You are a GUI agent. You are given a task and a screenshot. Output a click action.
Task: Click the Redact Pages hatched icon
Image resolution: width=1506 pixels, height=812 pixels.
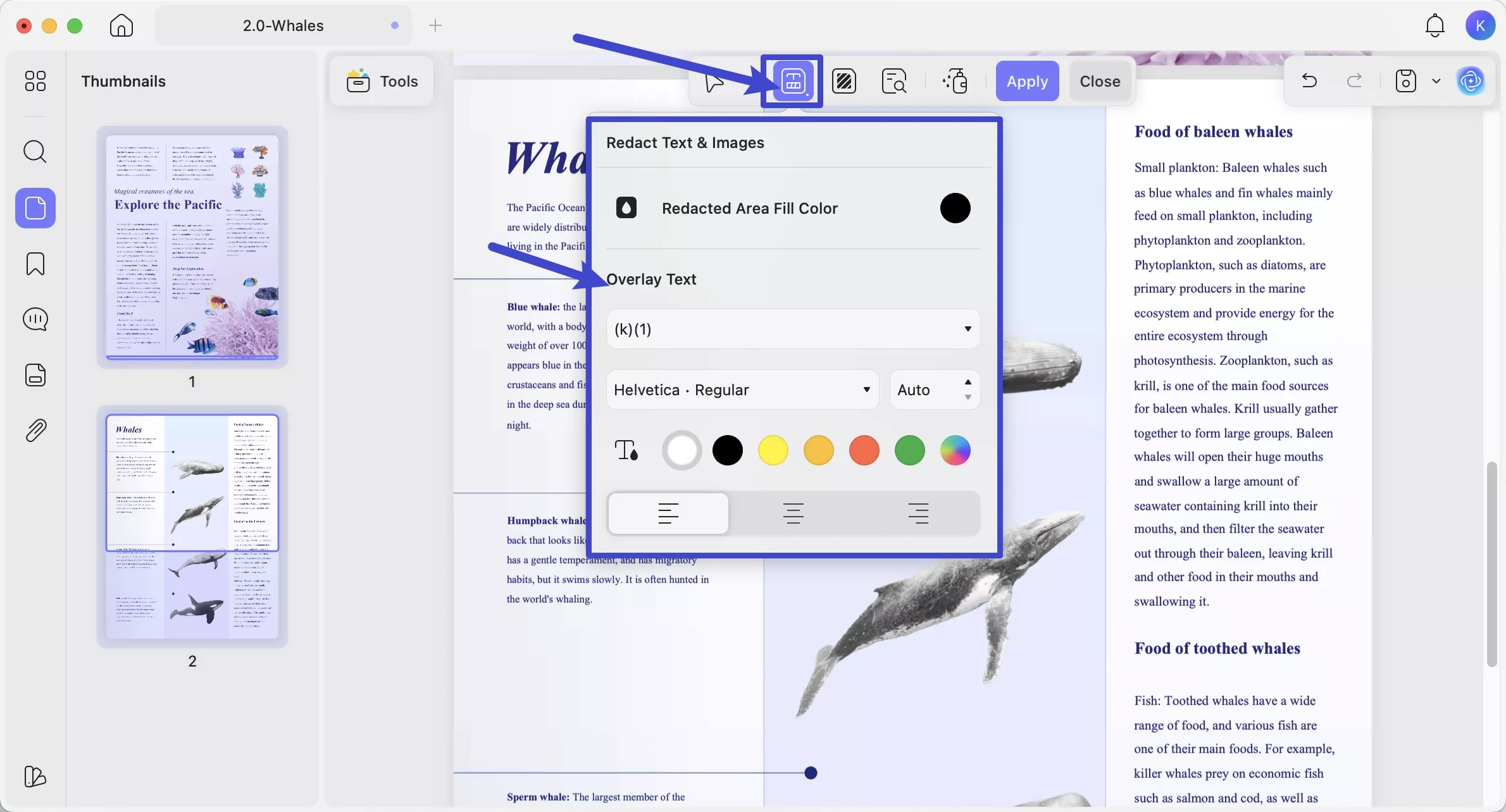coord(844,81)
